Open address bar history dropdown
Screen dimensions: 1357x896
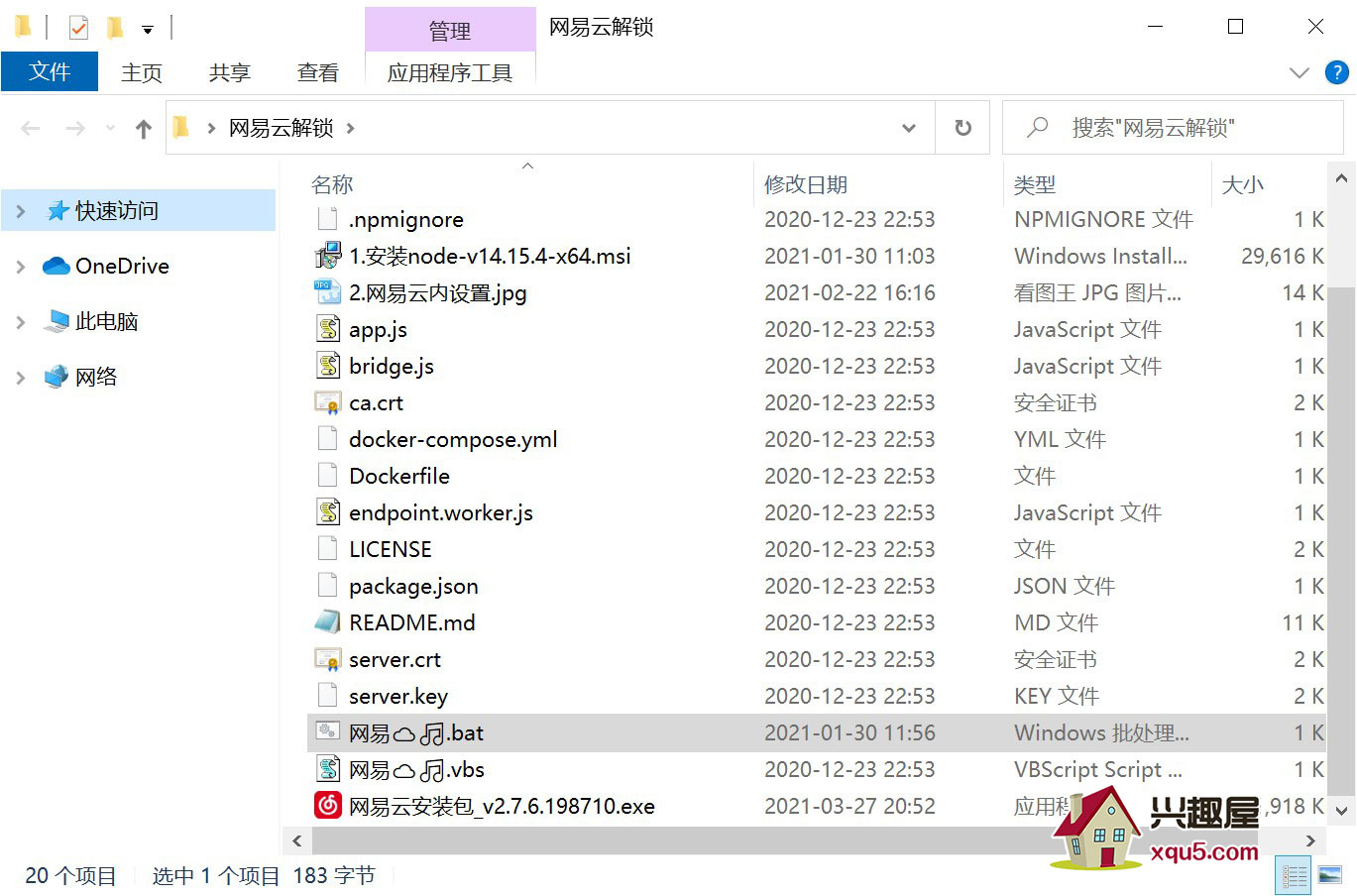click(909, 128)
